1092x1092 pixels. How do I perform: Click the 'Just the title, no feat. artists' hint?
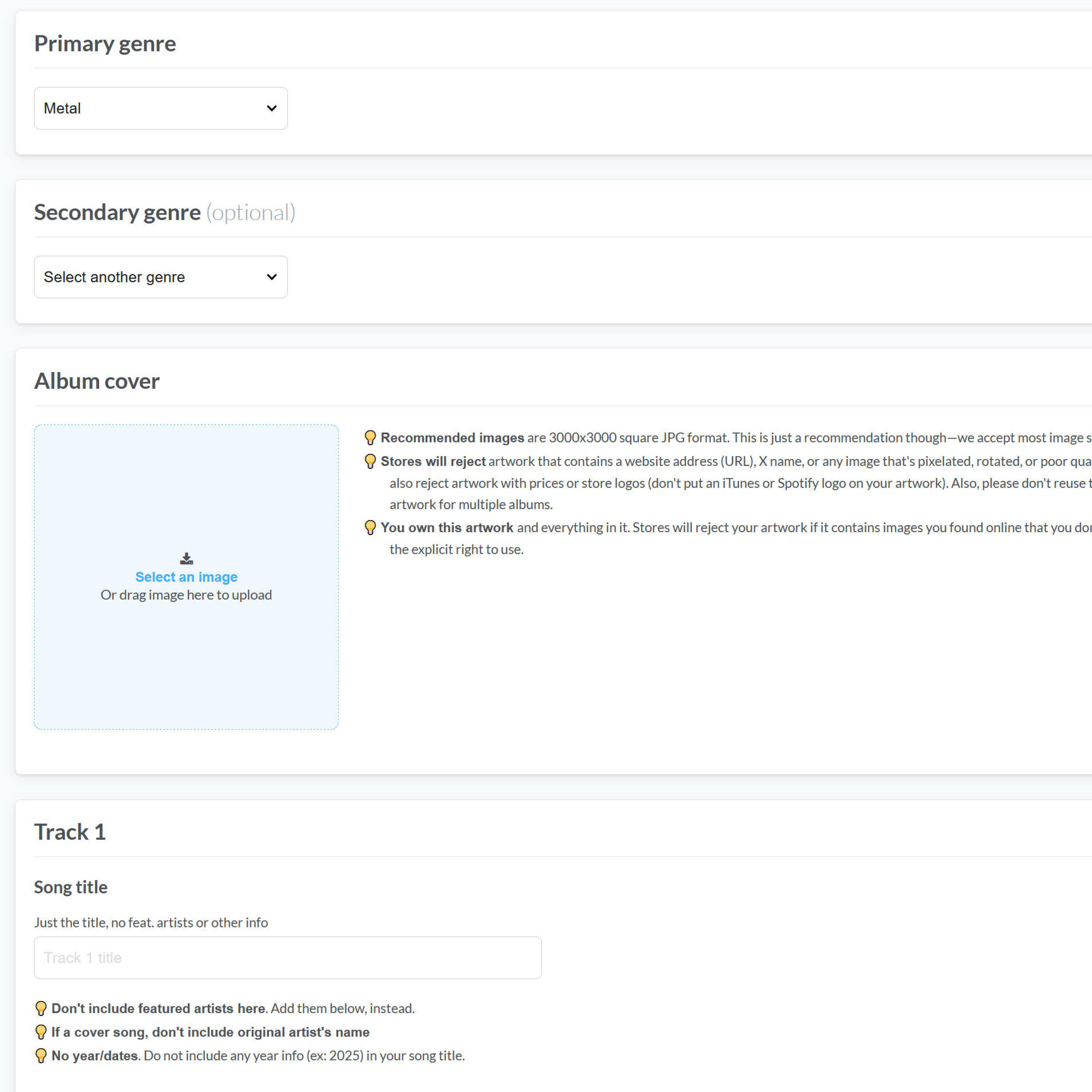(151, 922)
